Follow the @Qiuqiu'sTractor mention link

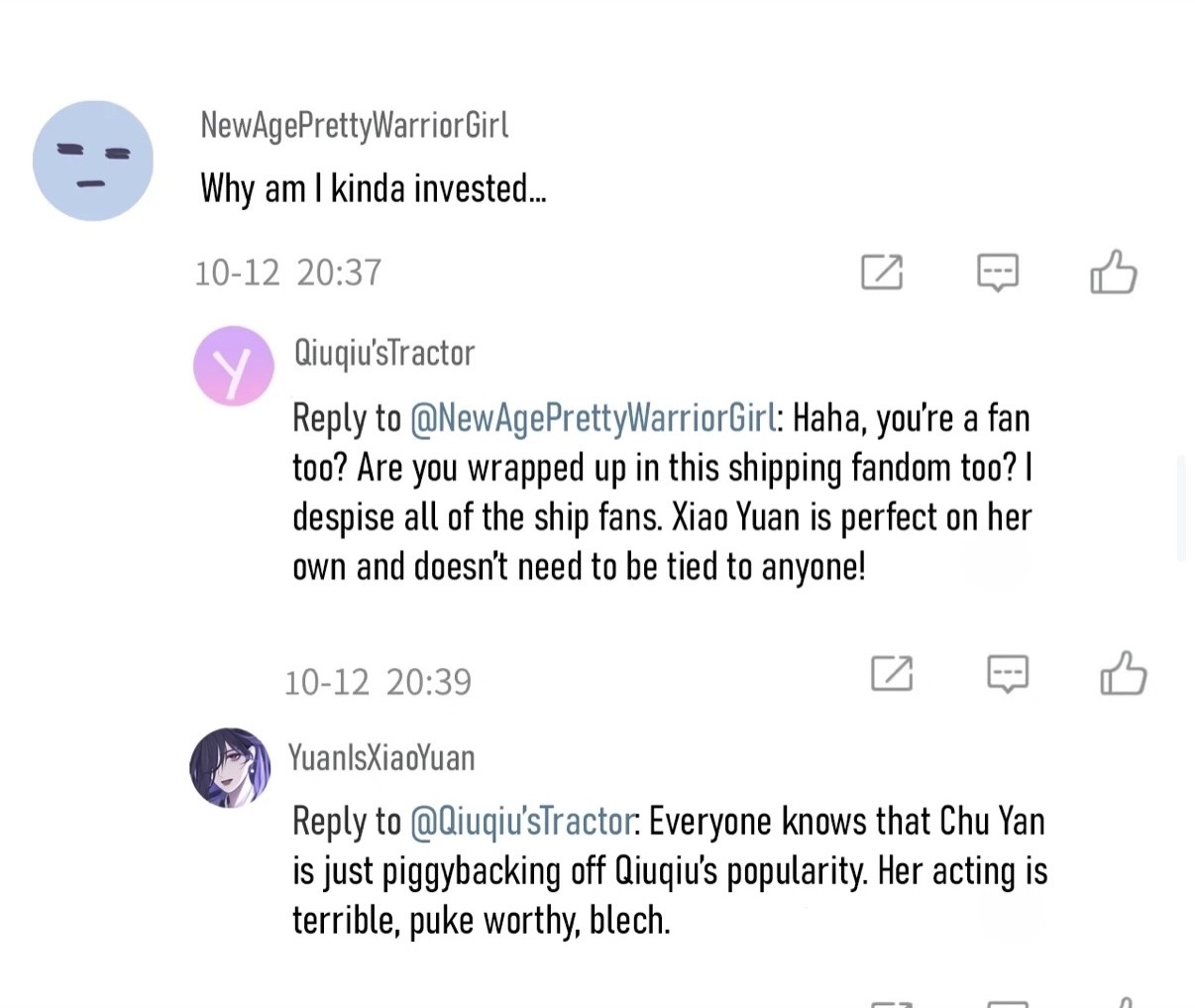point(521,822)
